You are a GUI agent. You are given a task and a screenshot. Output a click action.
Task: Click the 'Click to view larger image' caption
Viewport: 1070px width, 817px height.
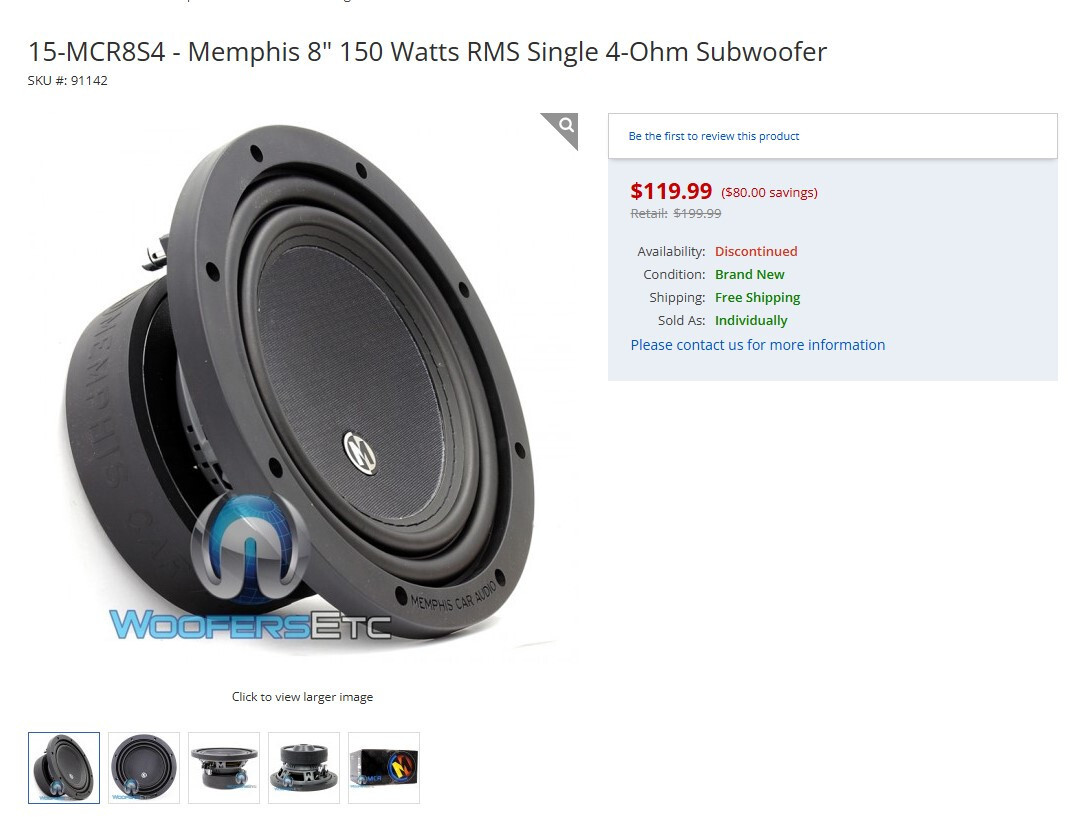(302, 697)
